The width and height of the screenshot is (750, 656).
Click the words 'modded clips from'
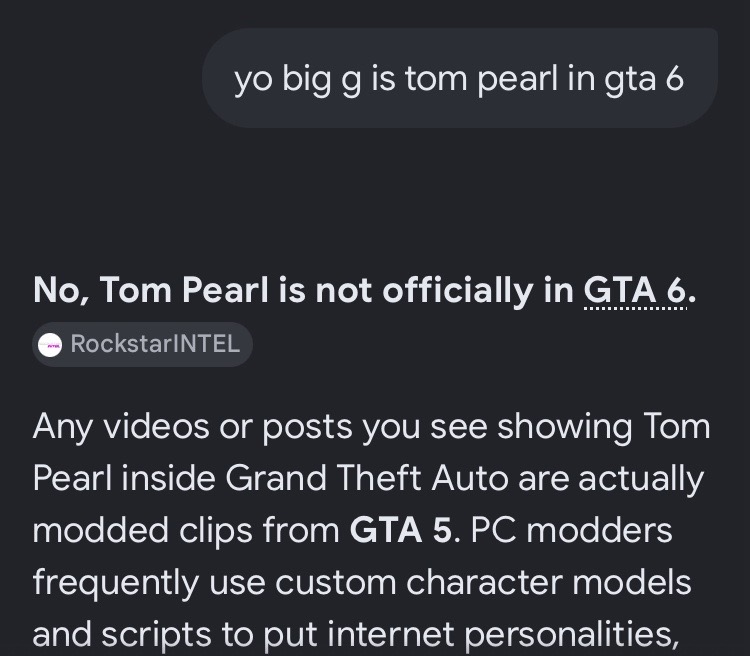tap(186, 530)
